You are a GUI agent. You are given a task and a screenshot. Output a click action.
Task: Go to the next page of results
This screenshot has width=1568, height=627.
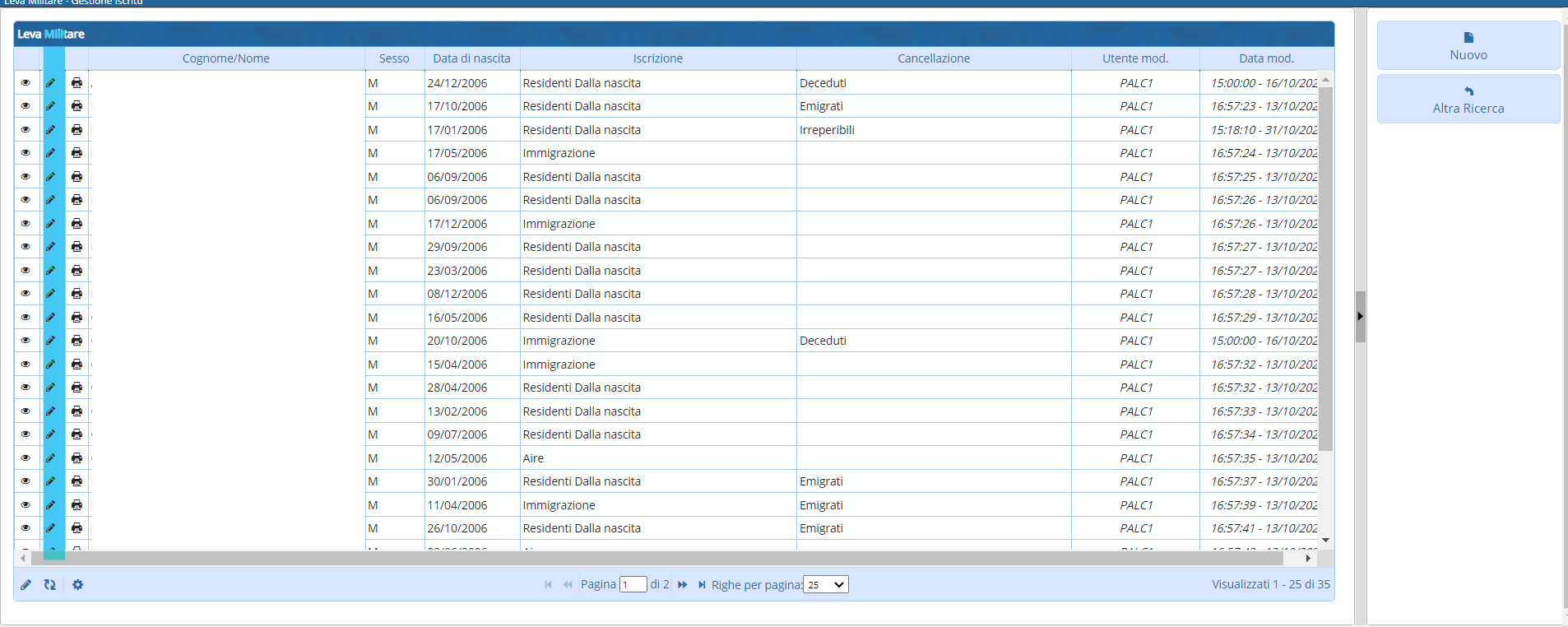[x=682, y=584]
